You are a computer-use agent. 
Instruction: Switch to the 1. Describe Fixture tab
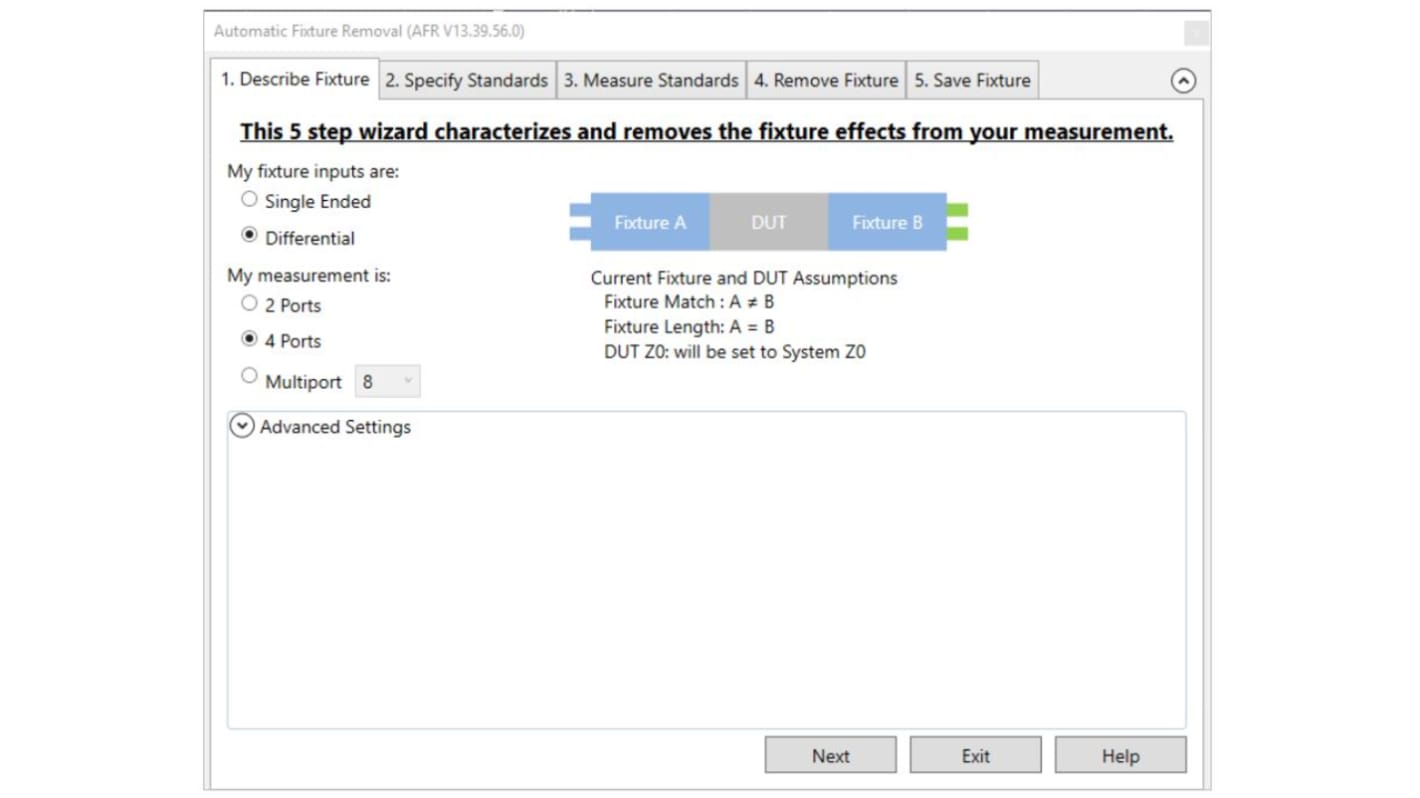(x=295, y=79)
